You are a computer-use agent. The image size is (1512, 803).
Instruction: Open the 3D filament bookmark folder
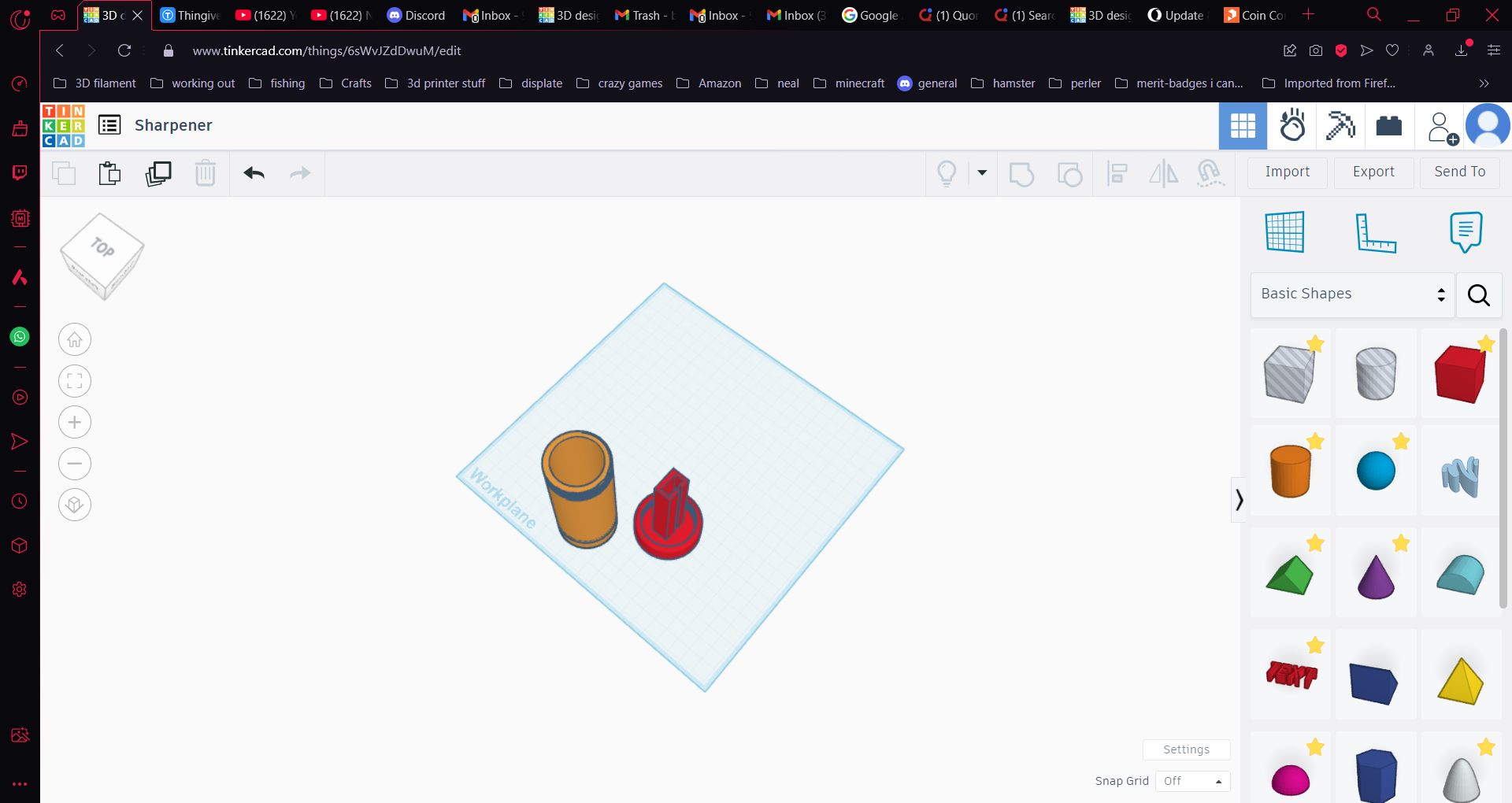94,83
